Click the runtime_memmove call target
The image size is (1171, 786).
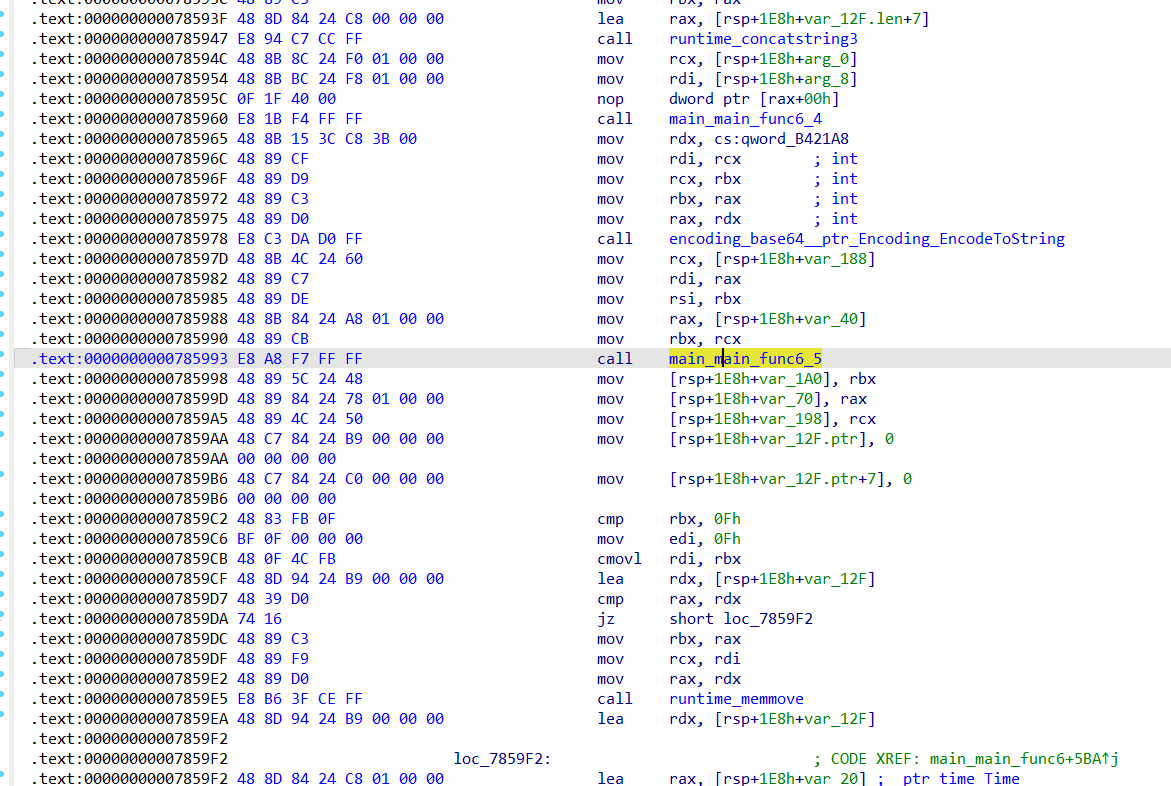coord(736,699)
